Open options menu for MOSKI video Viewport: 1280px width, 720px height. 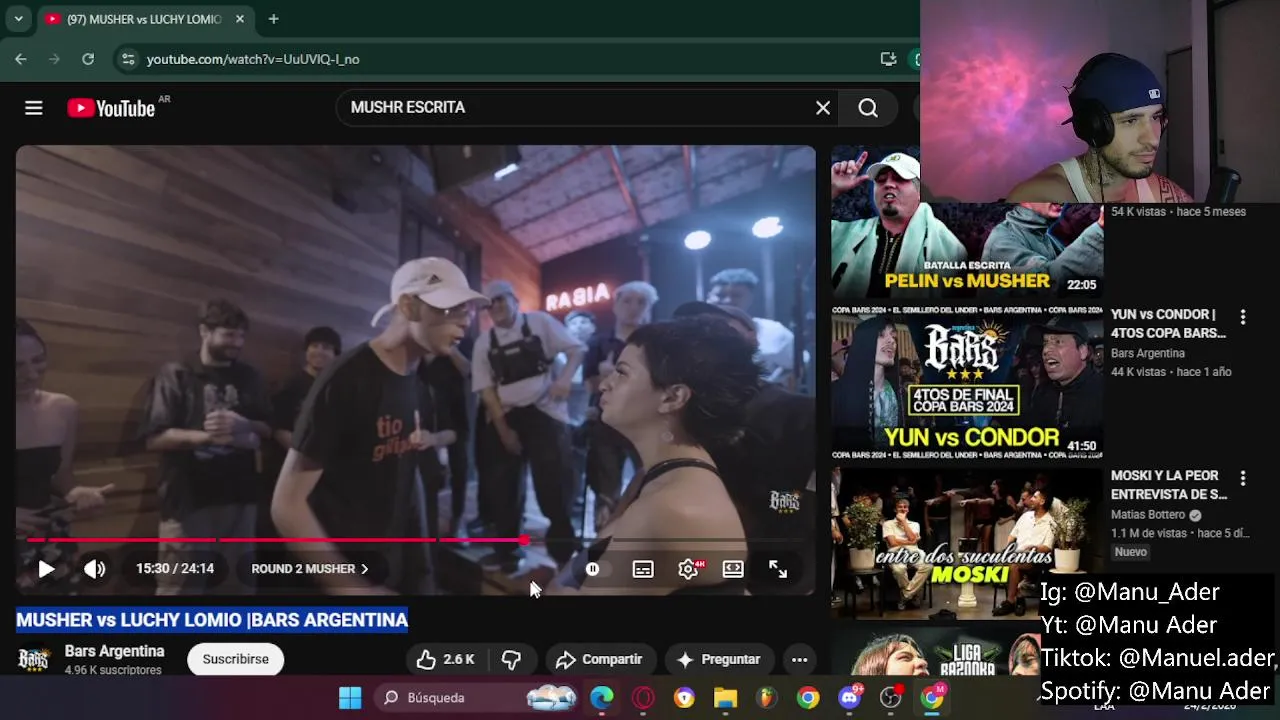(x=1243, y=478)
